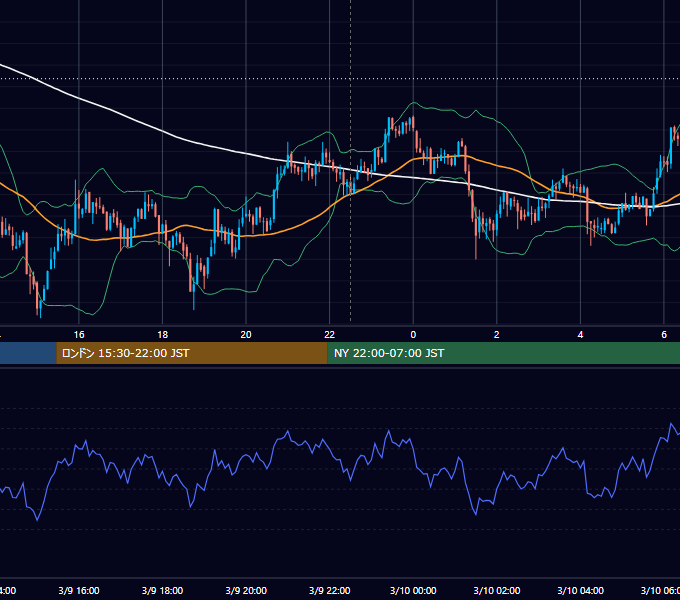Click the hour label 6 on the price chart axis
The image size is (680, 600).
point(664,335)
